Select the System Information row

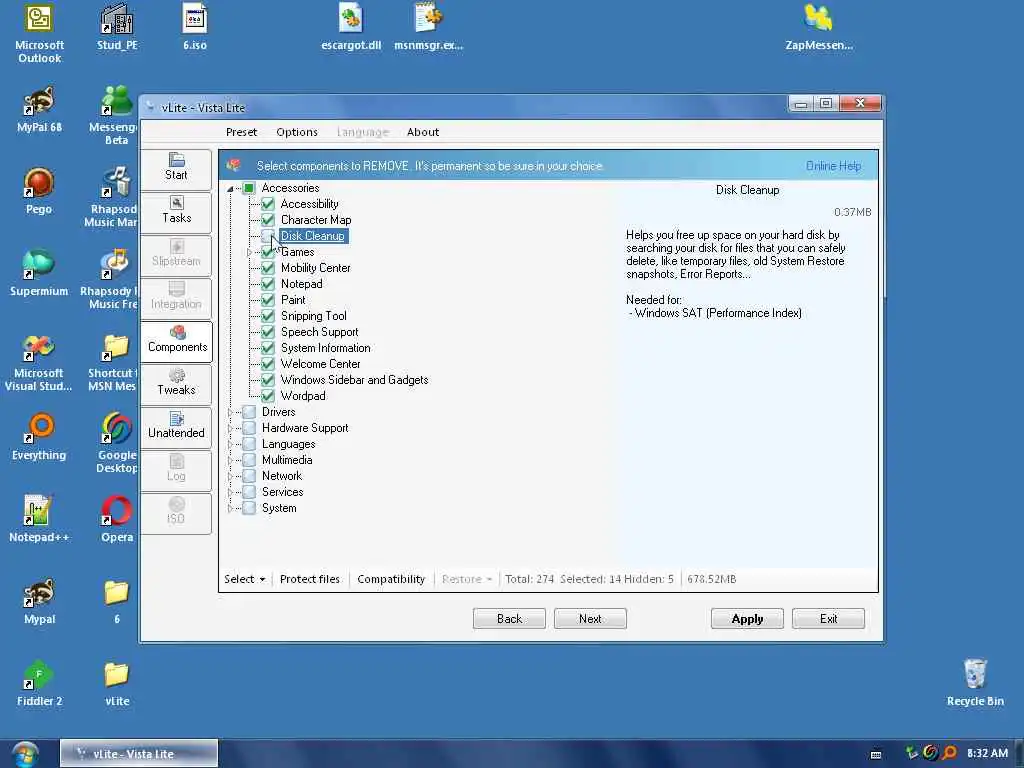[x=325, y=348]
